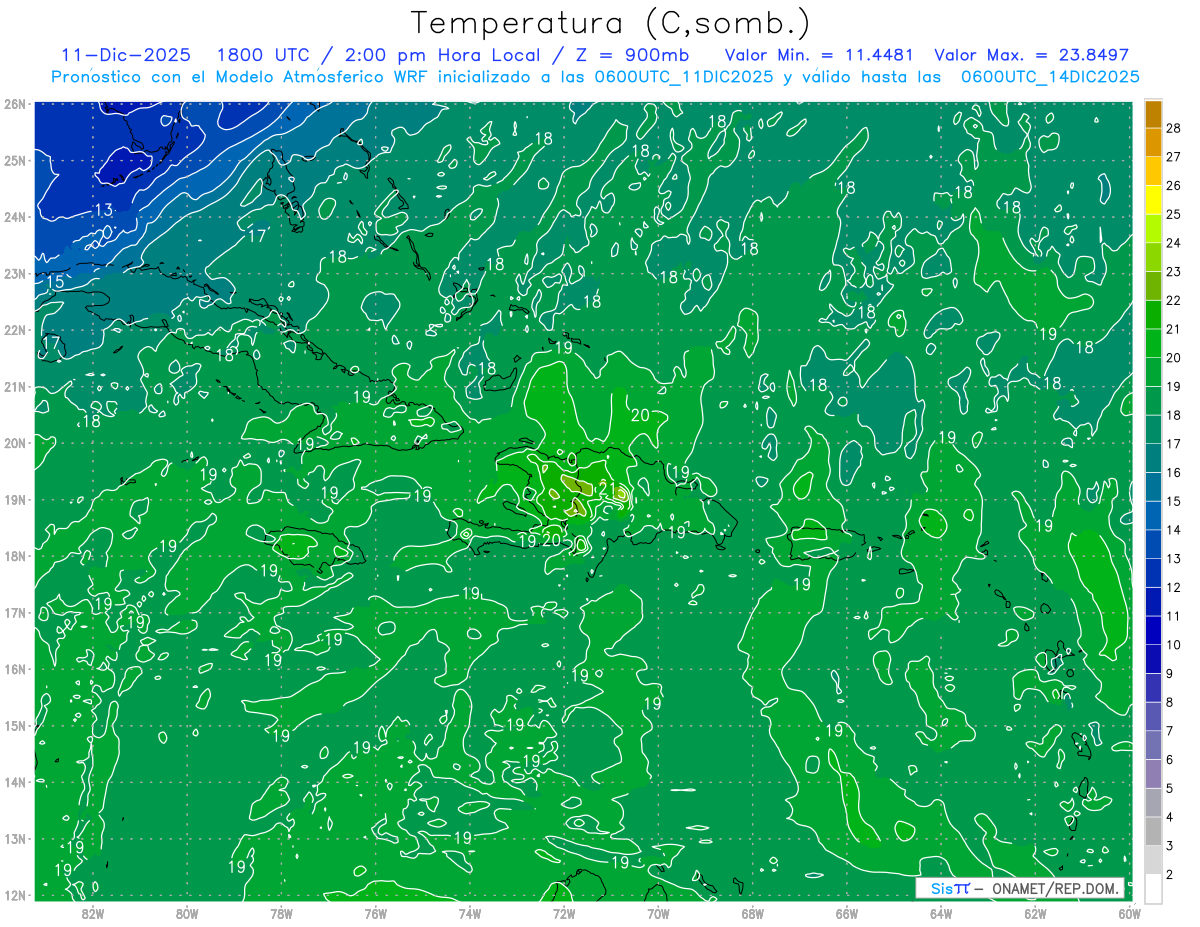Click the 76W longitude axis label
Image resolution: width=1200 pixels, height=927 pixels.
click(x=376, y=913)
